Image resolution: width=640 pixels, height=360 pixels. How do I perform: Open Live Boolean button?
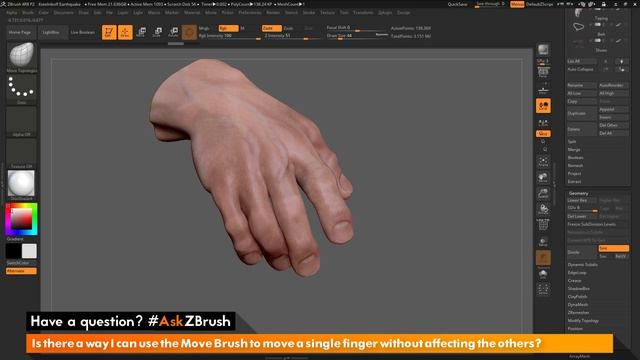[x=83, y=32]
